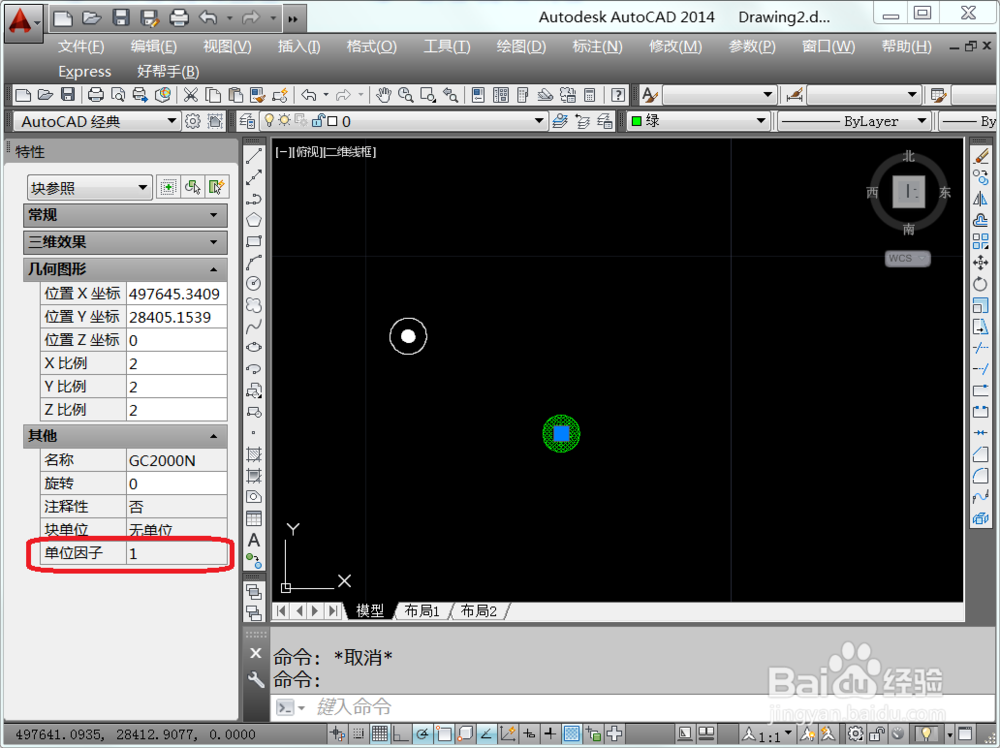Select the Table tool in draw toolbar
This screenshot has height=748, width=1000.
click(254, 518)
